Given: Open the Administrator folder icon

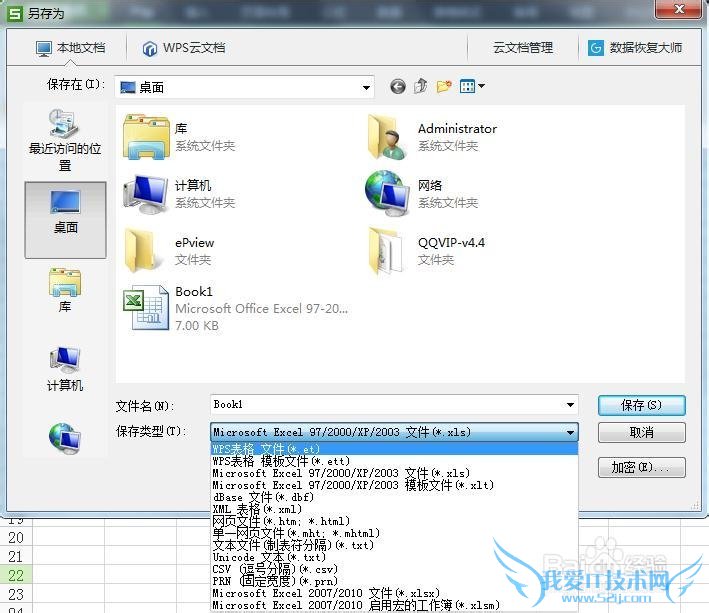Looking at the screenshot, I should pos(388,137).
